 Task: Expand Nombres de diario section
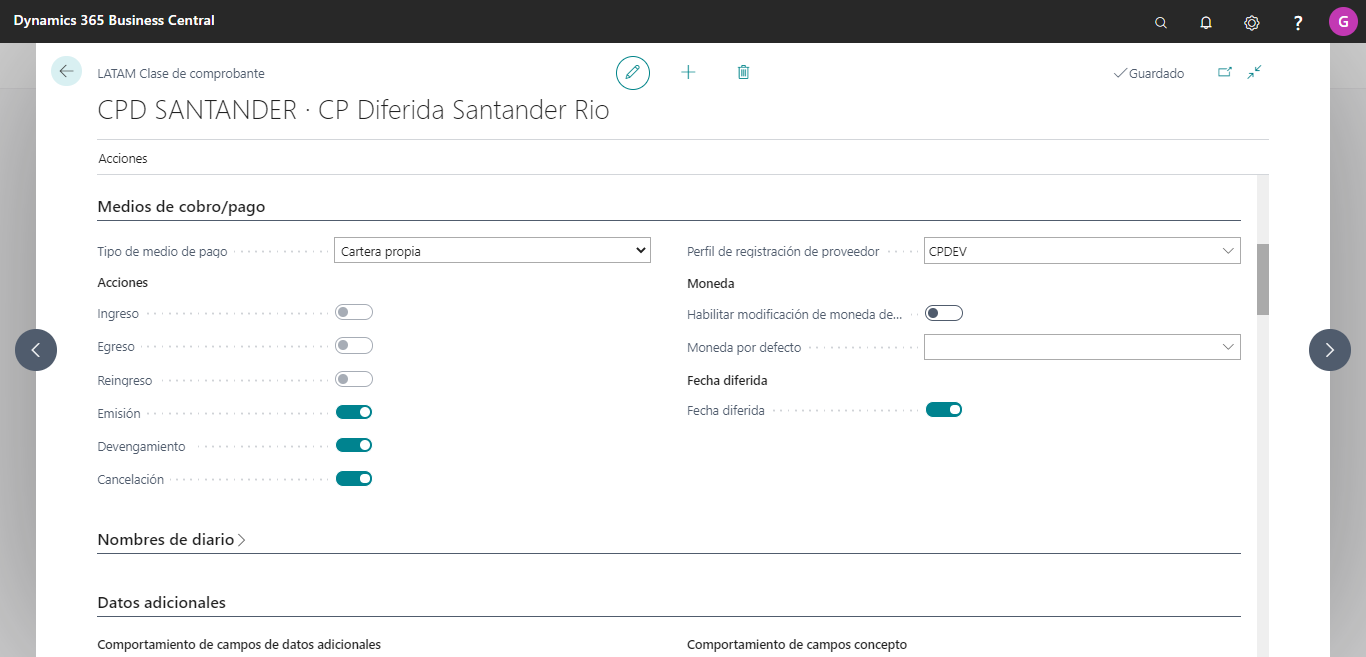(171, 539)
